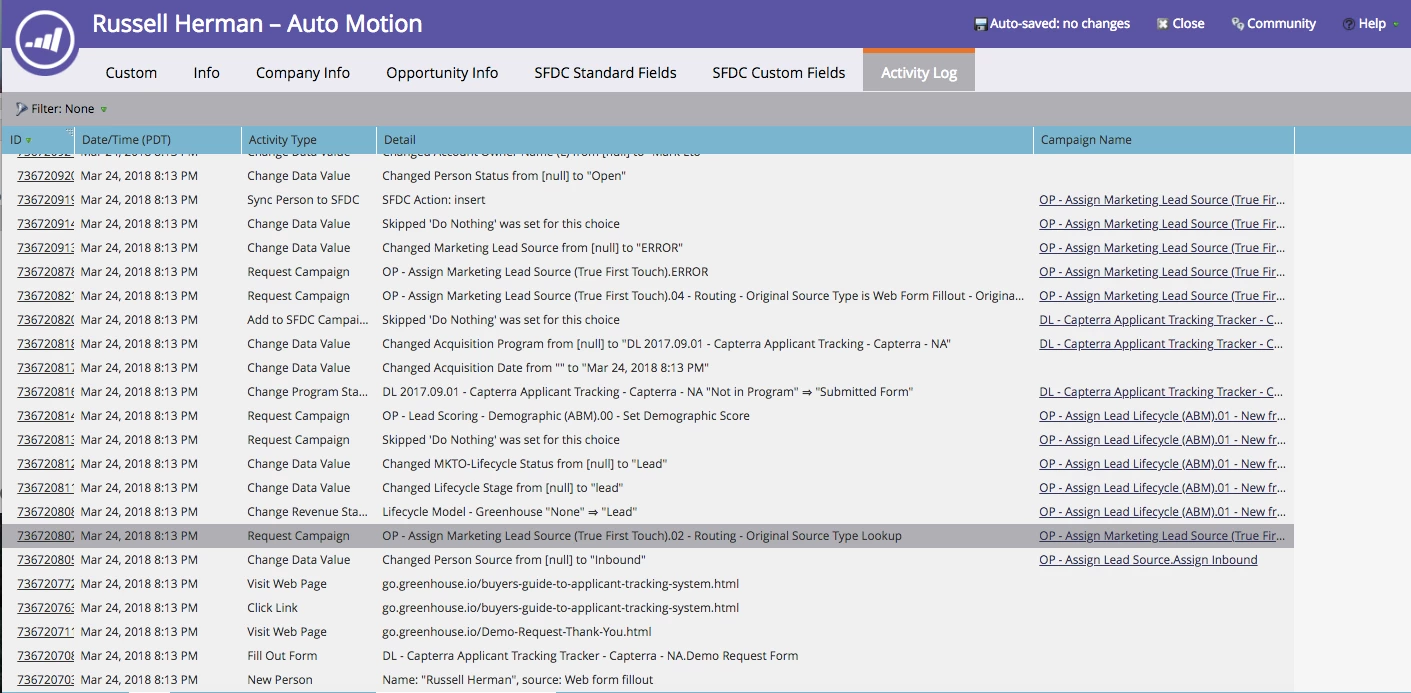Open the SFDC Standard Fields tab
This screenshot has height=693, width=1411.
click(605, 72)
